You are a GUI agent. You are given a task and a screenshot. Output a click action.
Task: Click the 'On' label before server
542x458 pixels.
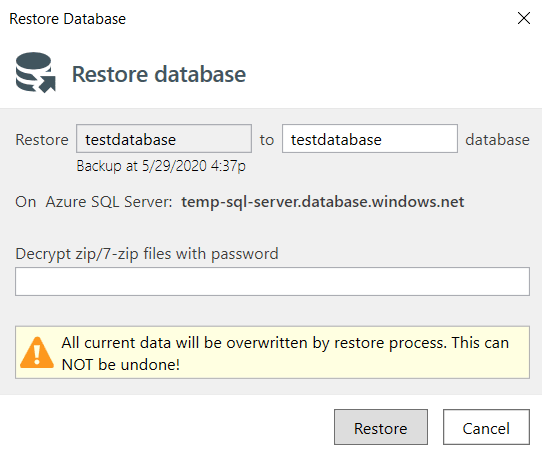point(26,202)
